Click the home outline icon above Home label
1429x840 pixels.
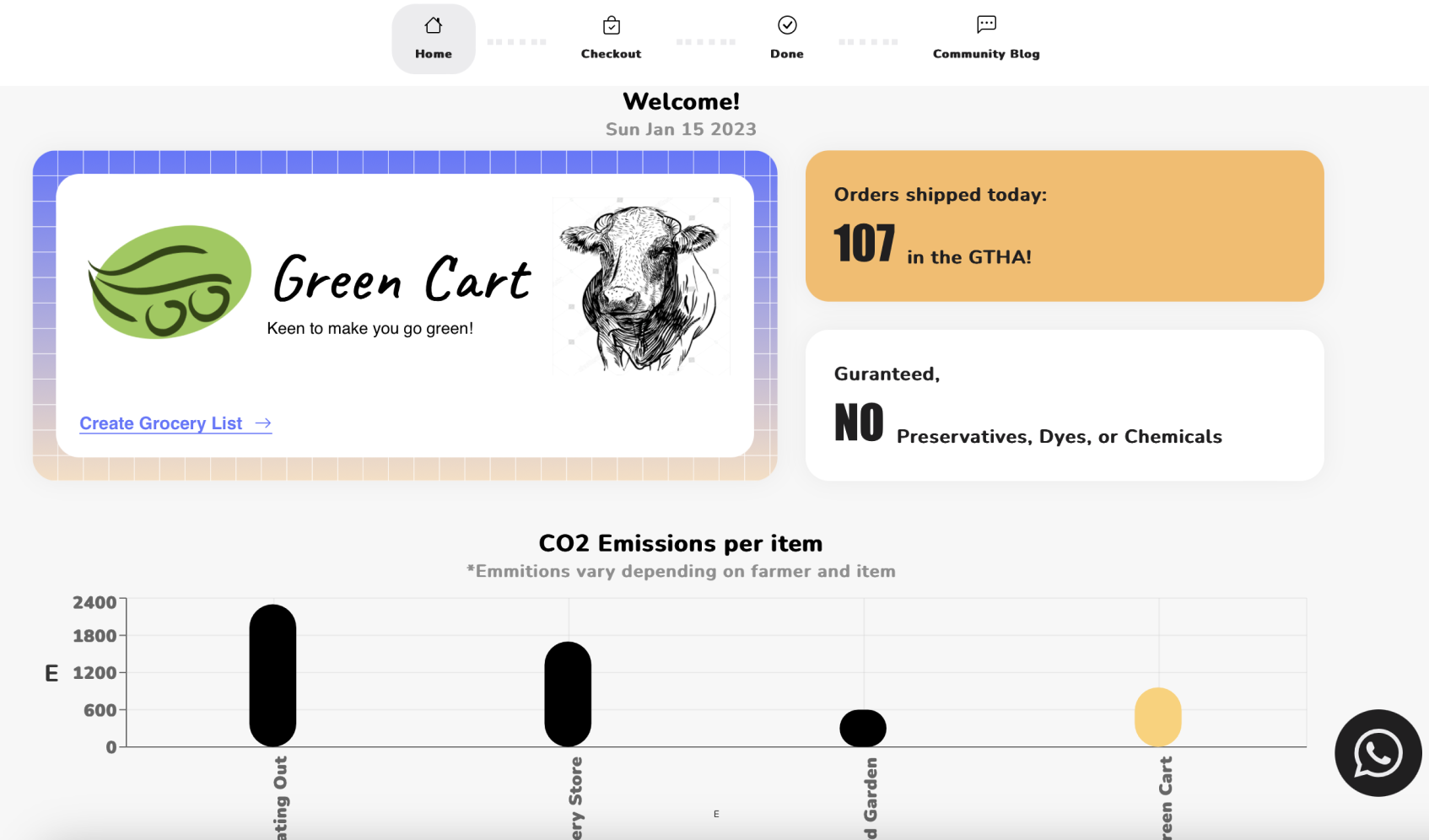coord(434,25)
